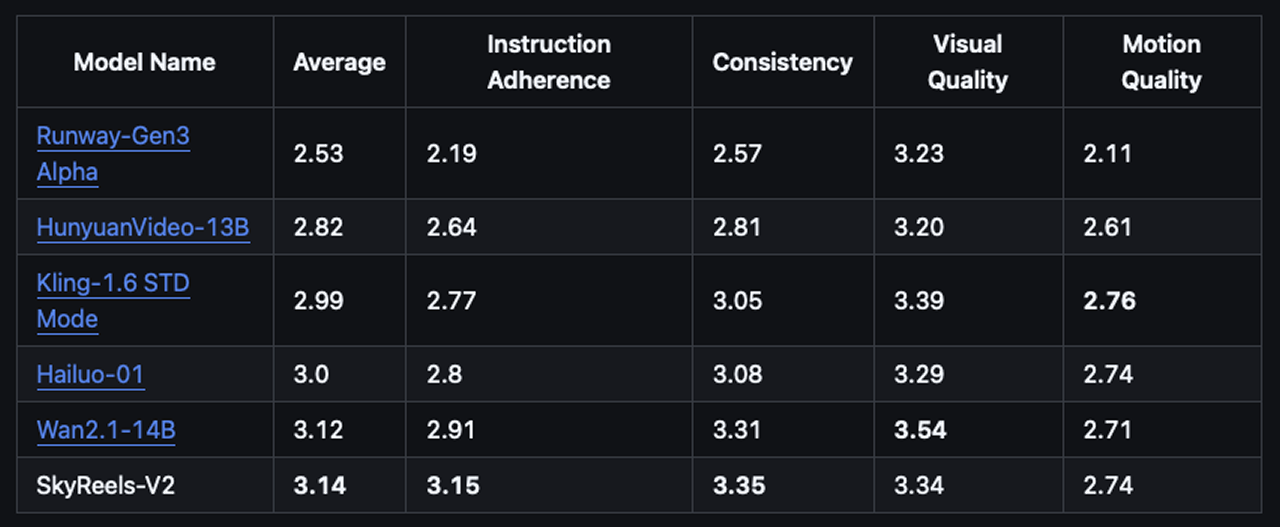Select Kling's bold 2.76 Motion Quality score

pyautogui.click(x=1109, y=301)
